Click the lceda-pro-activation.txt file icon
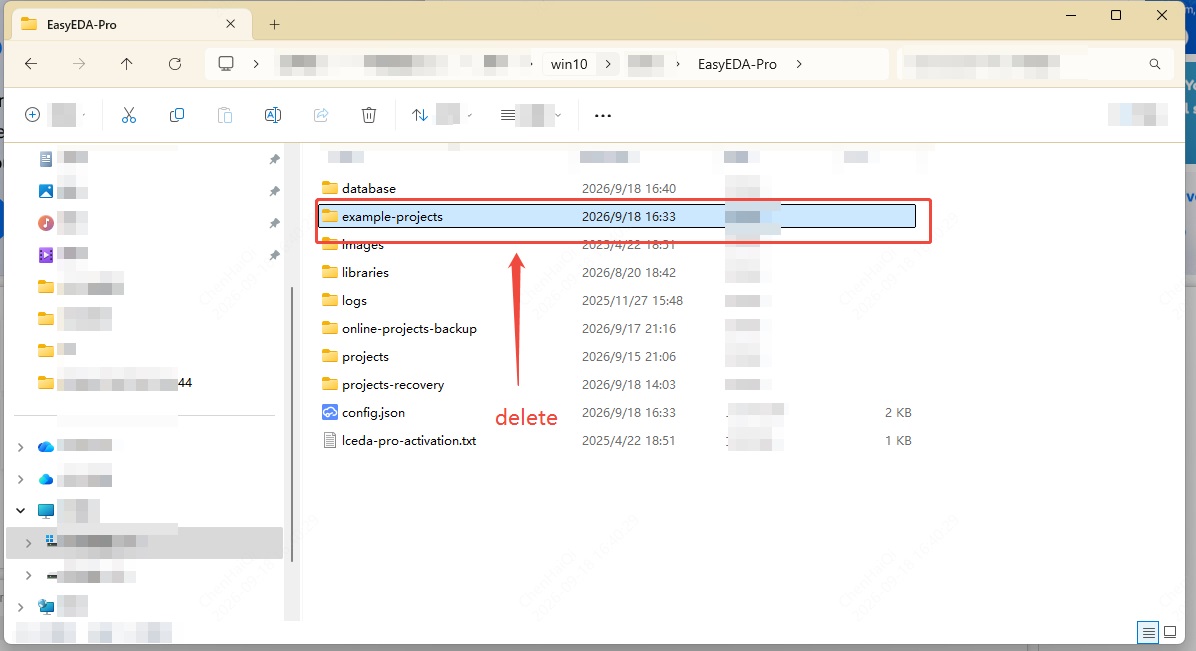 pyautogui.click(x=330, y=440)
